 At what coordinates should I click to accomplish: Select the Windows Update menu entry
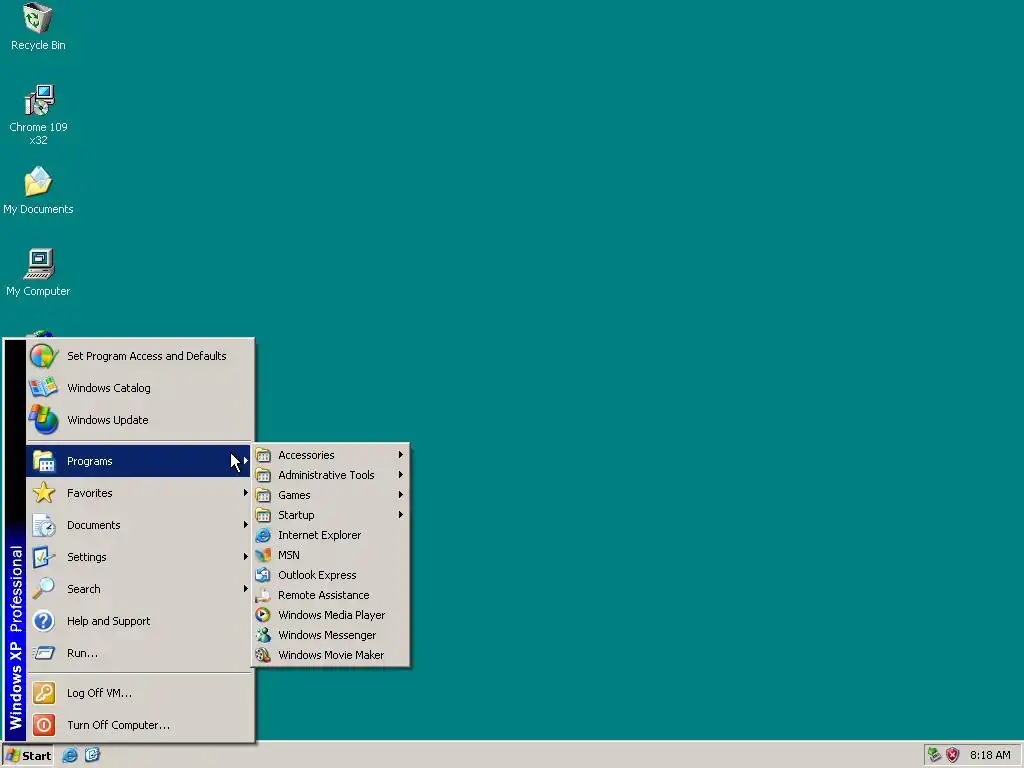(138, 420)
